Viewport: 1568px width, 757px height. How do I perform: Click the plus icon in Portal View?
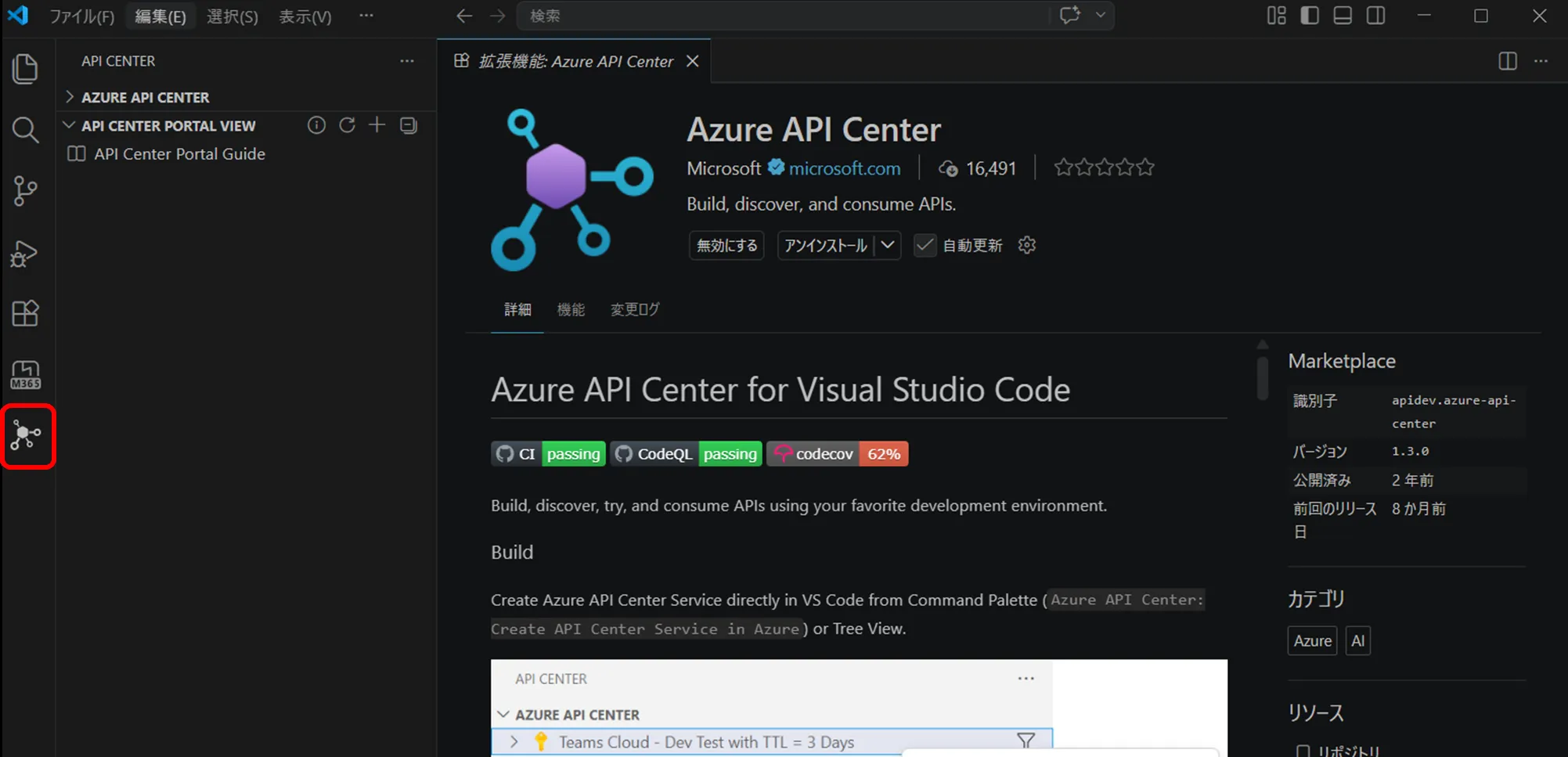(377, 125)
